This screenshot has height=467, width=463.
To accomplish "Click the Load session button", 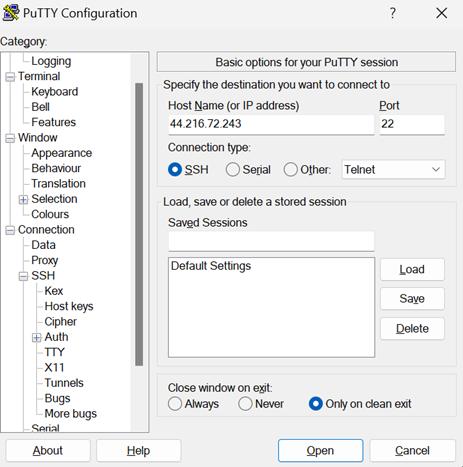I will pyautogui.click(x=412, y=269).
